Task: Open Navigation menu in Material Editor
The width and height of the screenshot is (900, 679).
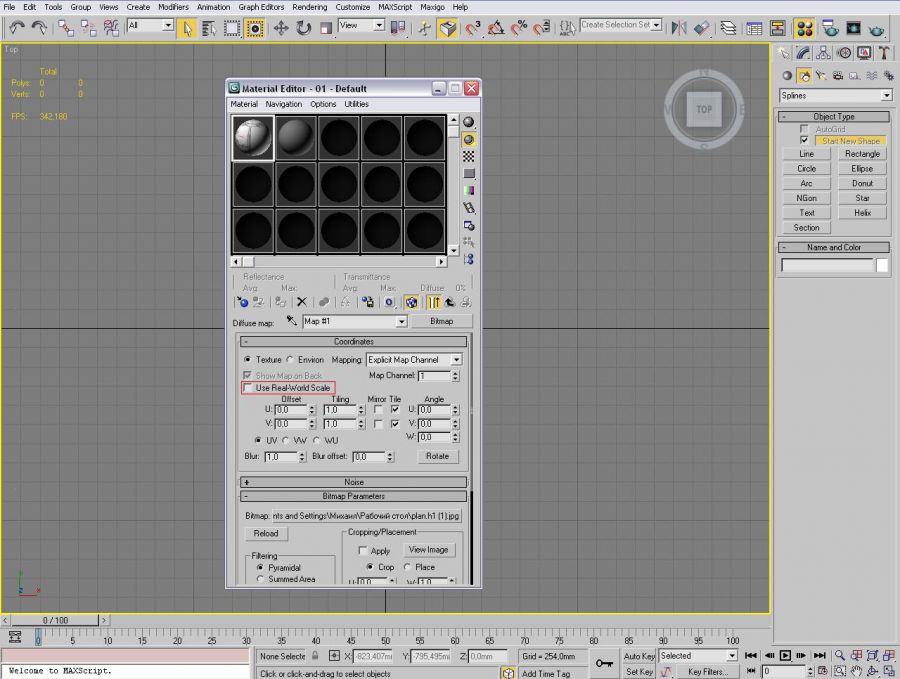Action: click(x=284, y=104)
